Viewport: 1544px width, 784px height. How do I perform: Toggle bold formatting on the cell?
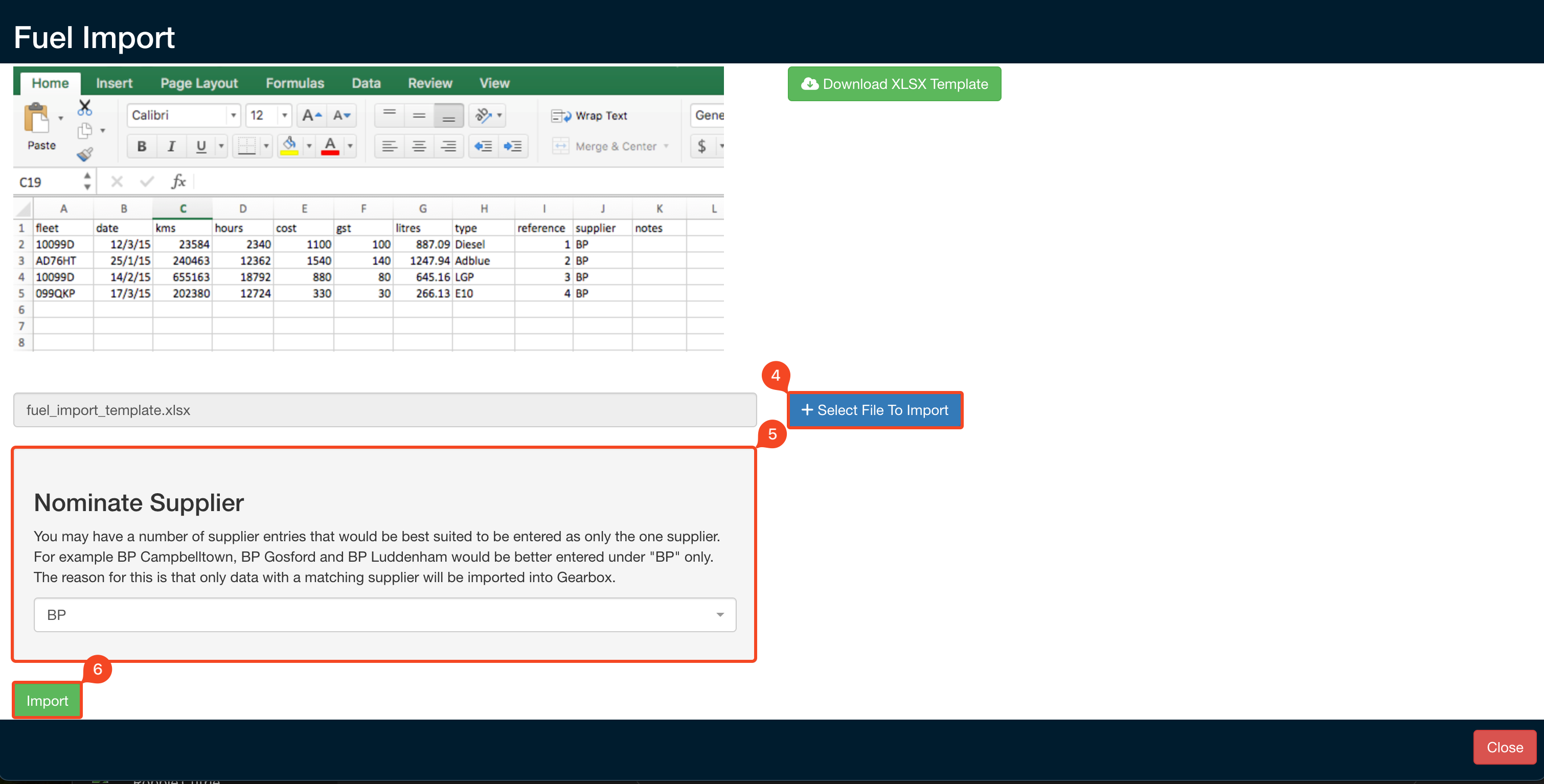click(142, 146)
